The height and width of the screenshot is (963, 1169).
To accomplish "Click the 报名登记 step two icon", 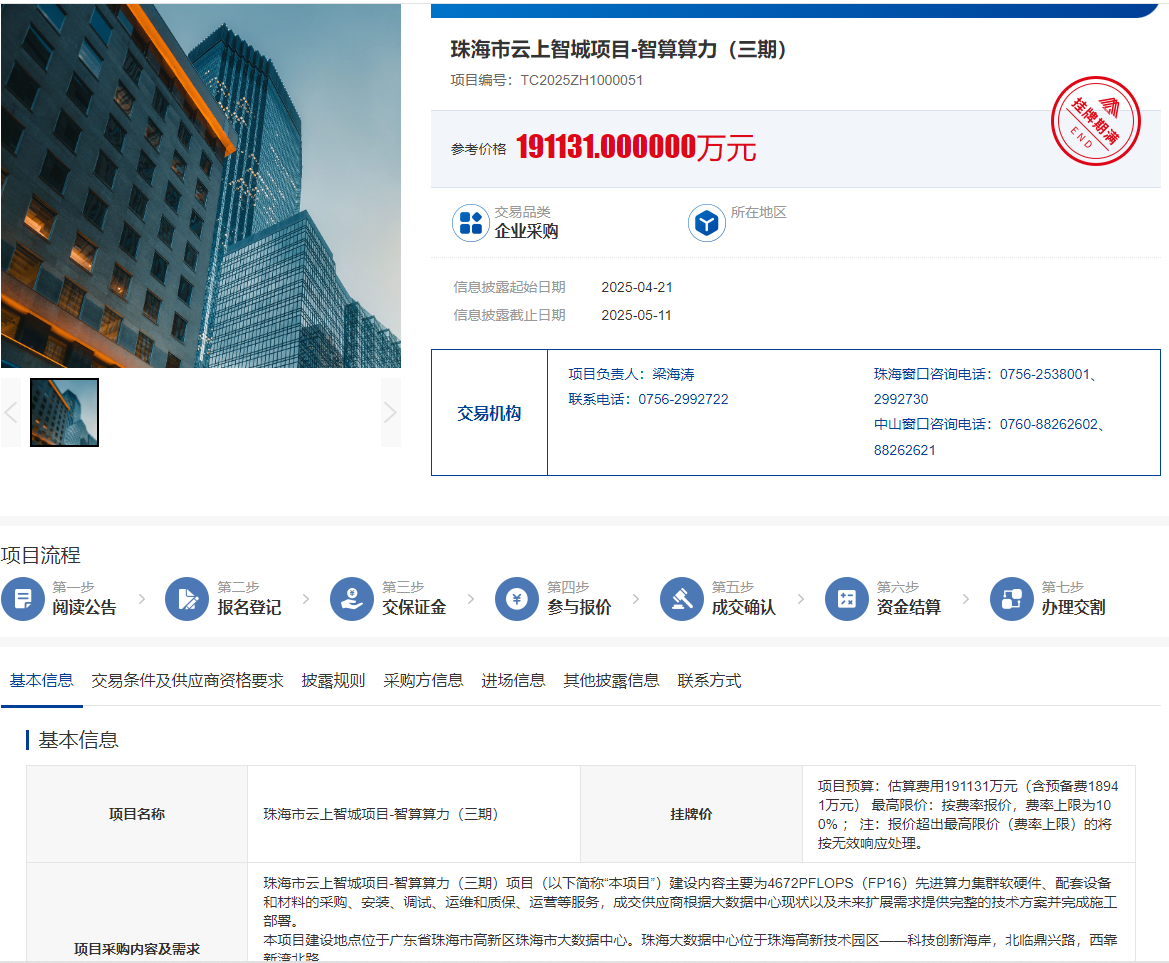I will (x=186, y=599).
